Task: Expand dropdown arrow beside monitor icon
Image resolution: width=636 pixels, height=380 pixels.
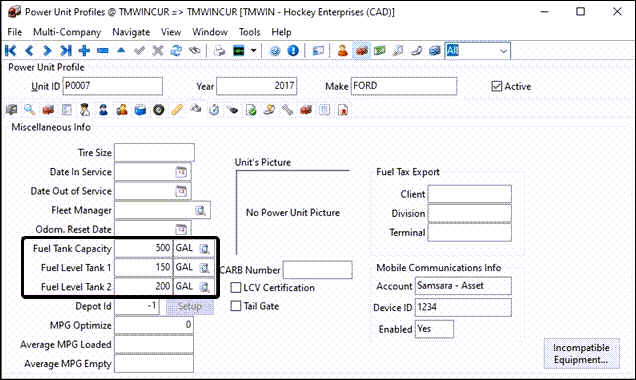Action: click(x=254, y=51)
